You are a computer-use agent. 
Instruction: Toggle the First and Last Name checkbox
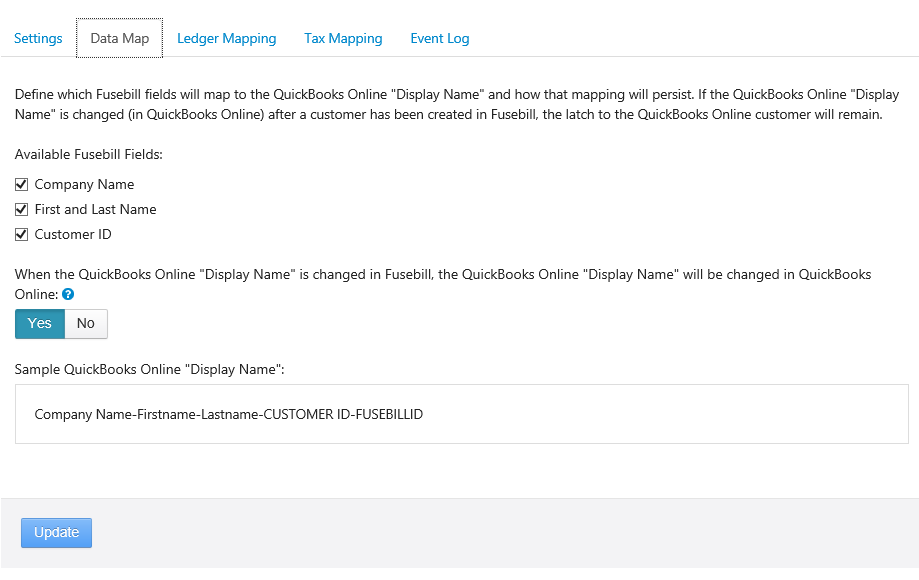pyautogui.click(x=22, y=209)
